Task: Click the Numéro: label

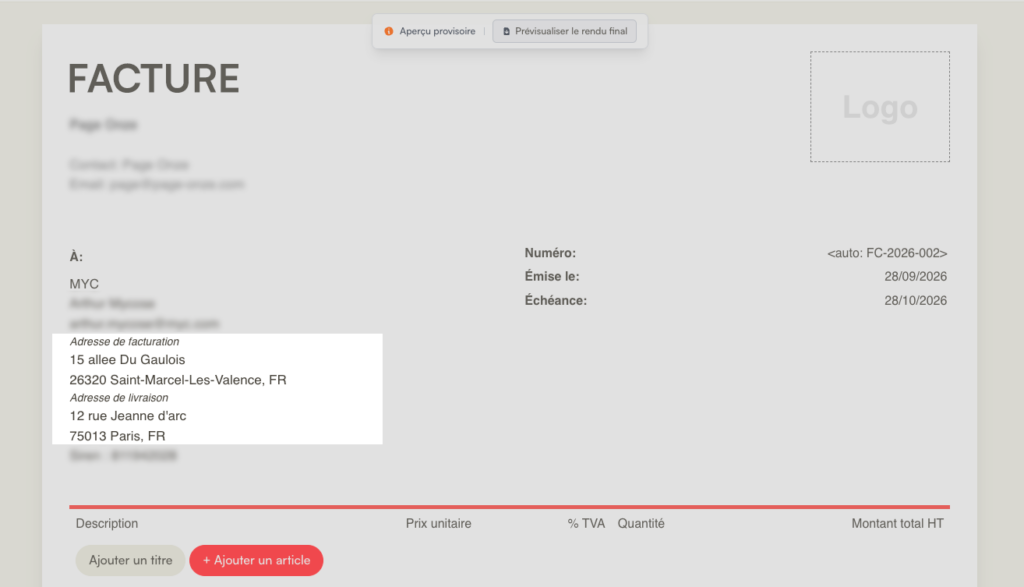Action: click(x=550, y=253)
